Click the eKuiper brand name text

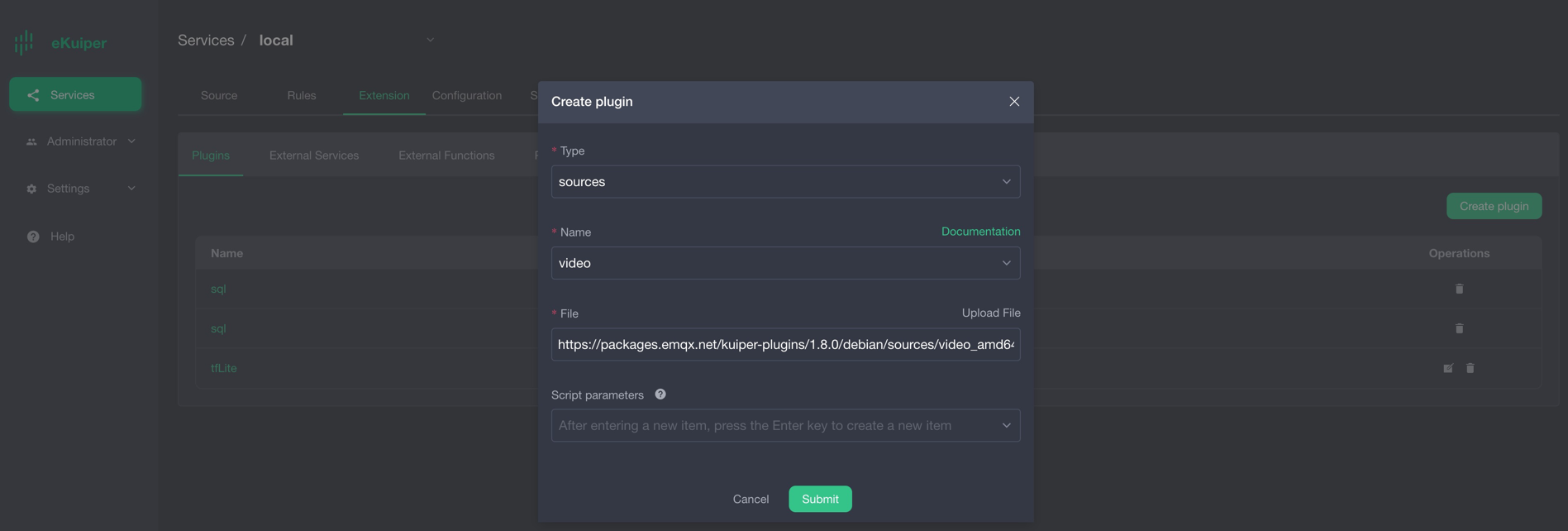click(x=79, y=43)
